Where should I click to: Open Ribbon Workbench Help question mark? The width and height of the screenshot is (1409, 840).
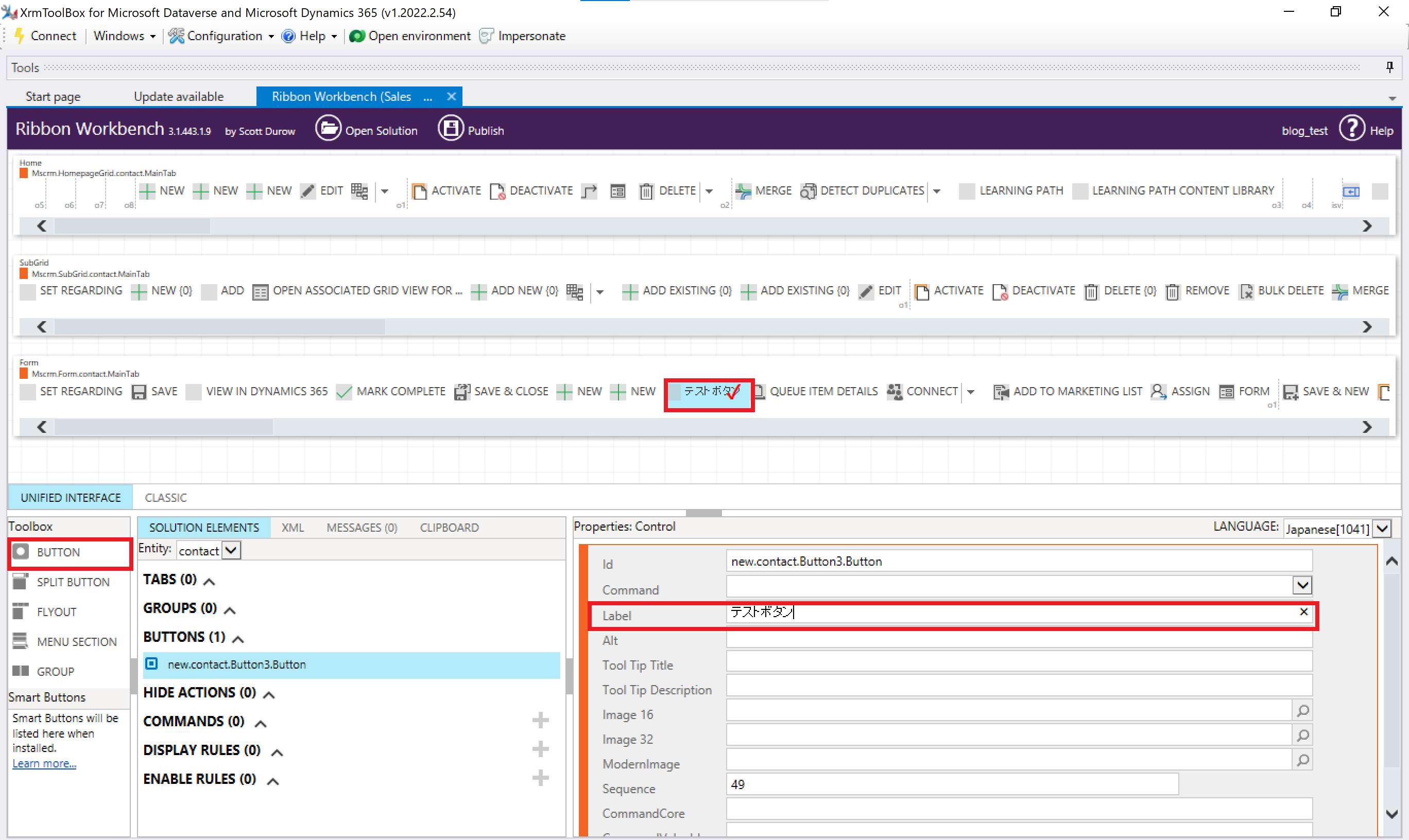[1352, 129]
